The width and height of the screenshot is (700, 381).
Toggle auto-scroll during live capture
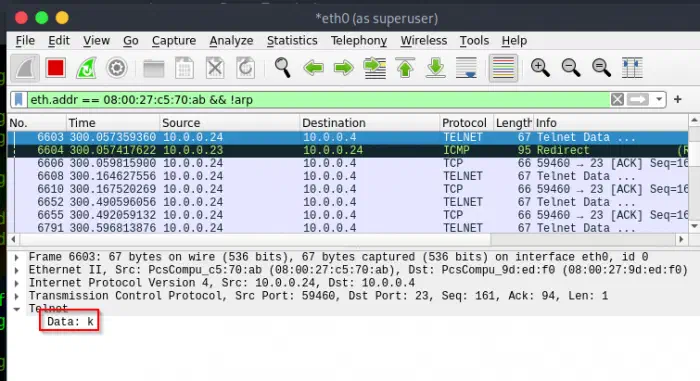coord(466,68)
